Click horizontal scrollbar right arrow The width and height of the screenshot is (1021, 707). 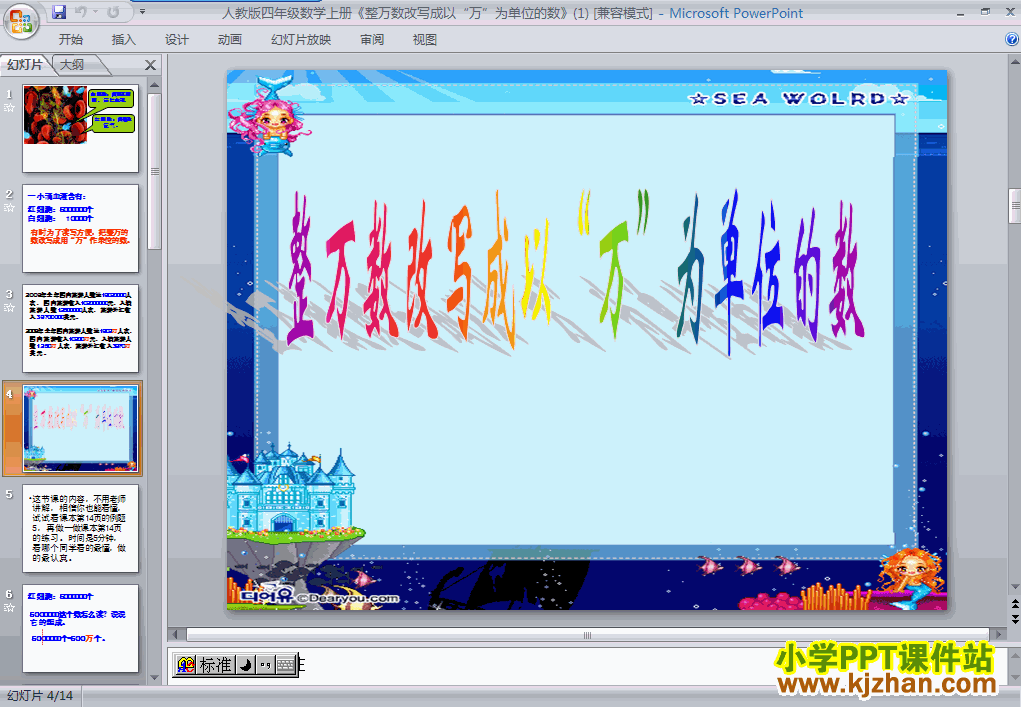point(998,634)
